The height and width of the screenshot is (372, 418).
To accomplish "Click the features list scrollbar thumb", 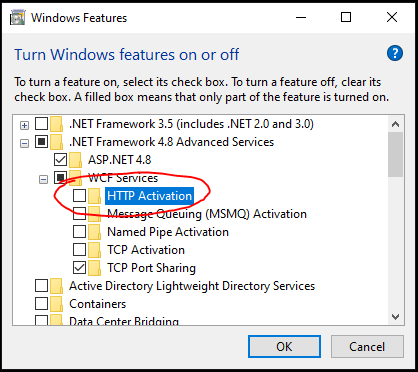I will [x=396, y=154].
